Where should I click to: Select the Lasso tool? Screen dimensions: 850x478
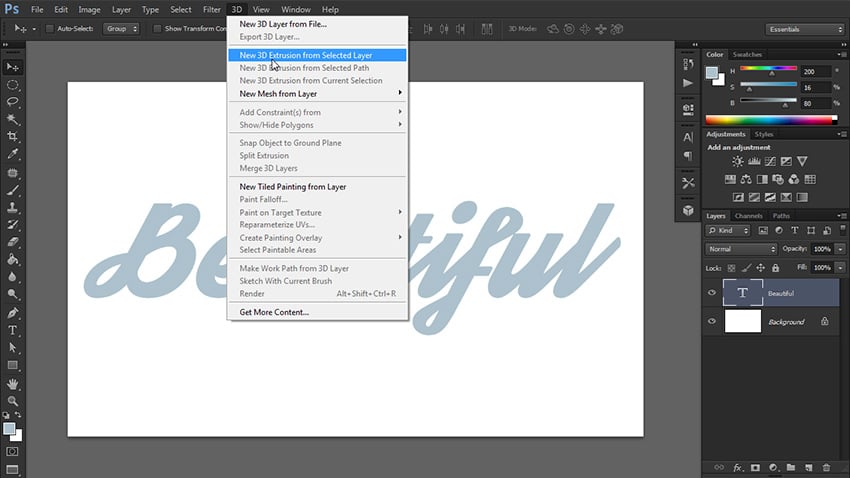pos(13,102)
